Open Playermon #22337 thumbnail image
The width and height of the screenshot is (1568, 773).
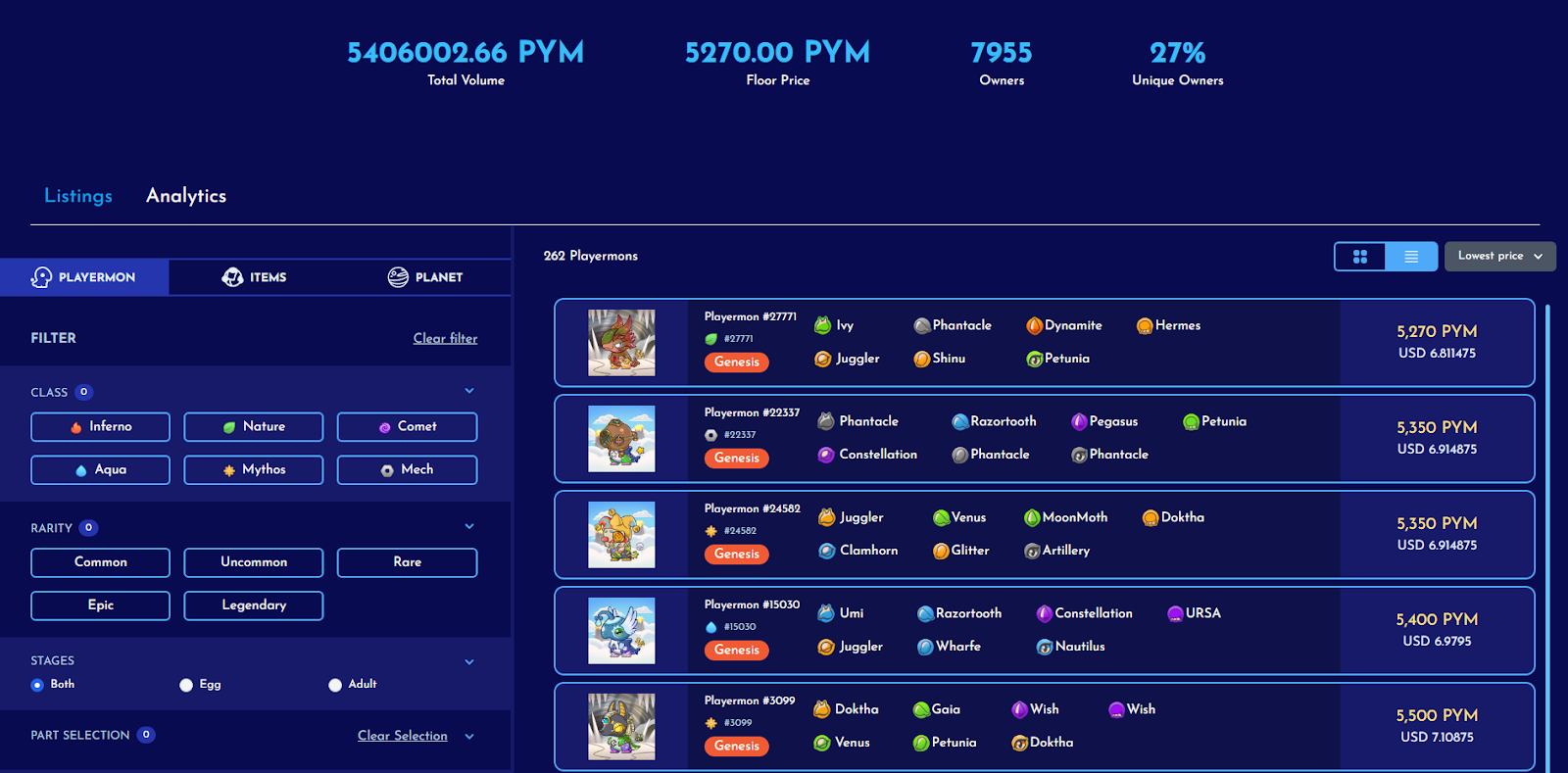pyautogui.click(x=621, y=439)
